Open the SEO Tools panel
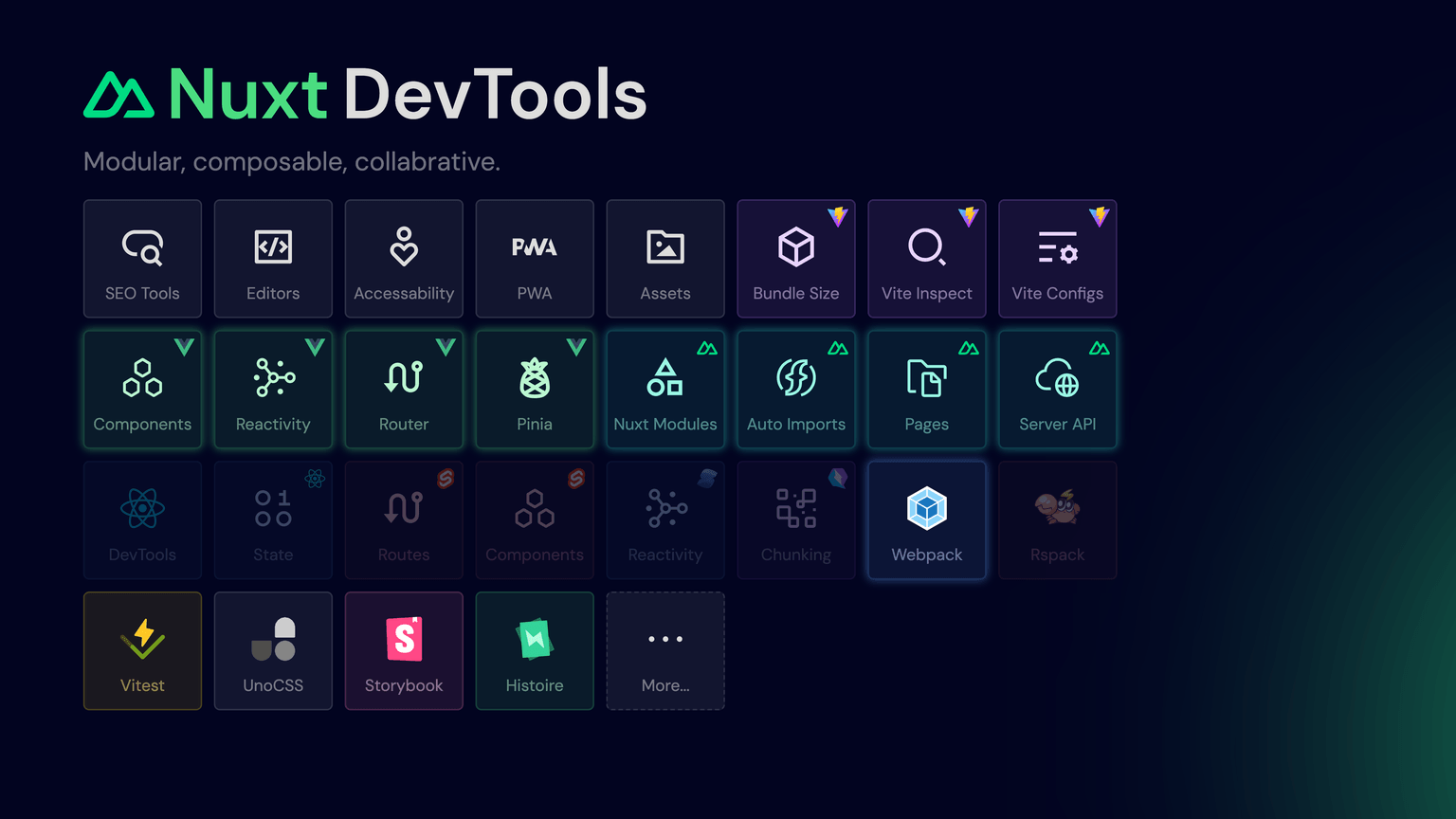This screenshot has width=1456, height=819. pyautogui.click(x=142, y=258)
